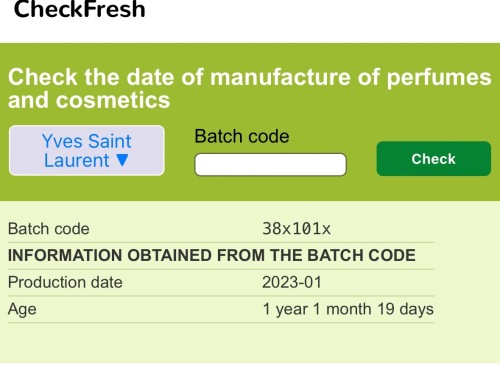Click the 1 year text in age row
500x384 pixels.
285,309
